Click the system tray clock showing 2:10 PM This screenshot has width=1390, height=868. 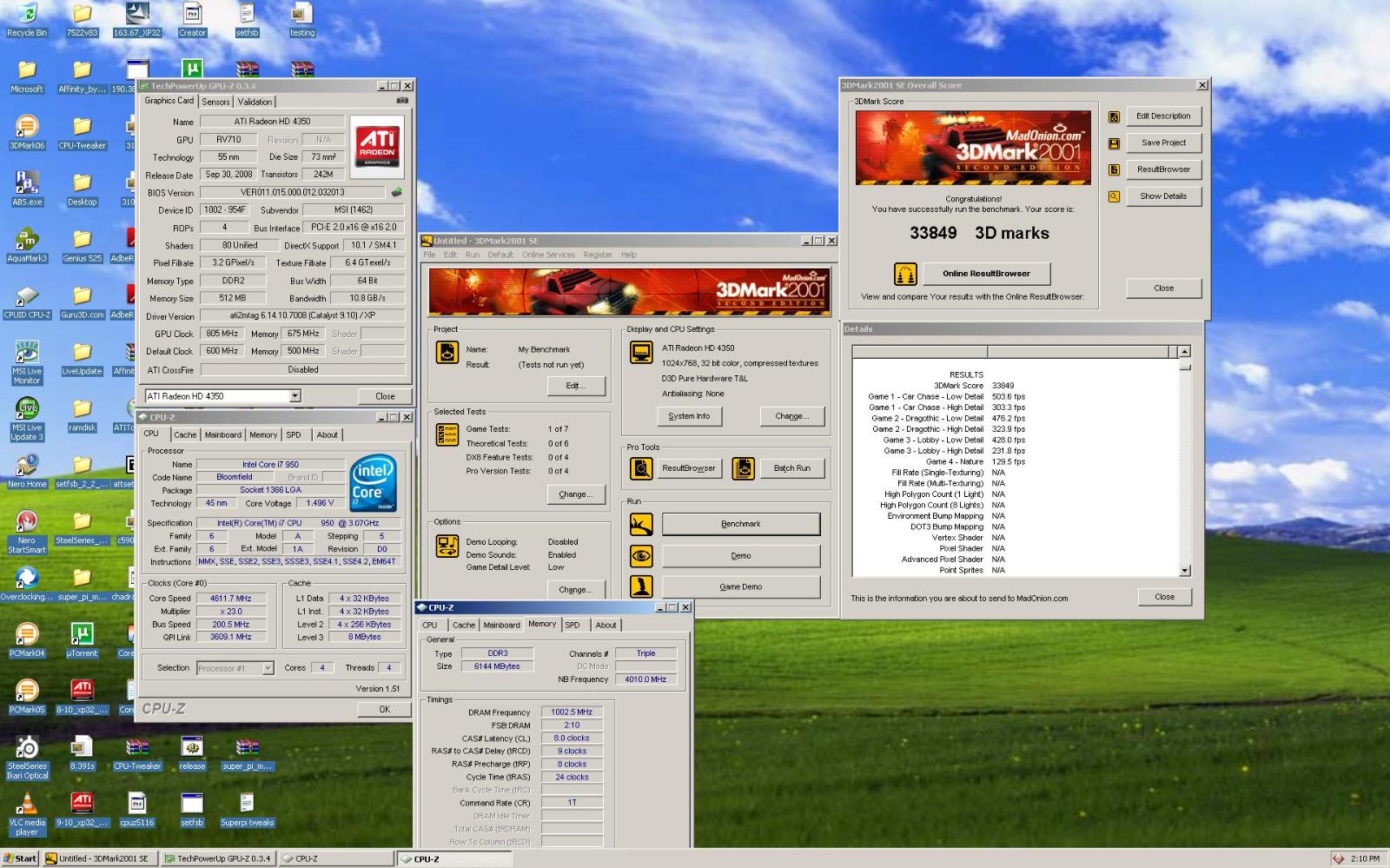1365,858
